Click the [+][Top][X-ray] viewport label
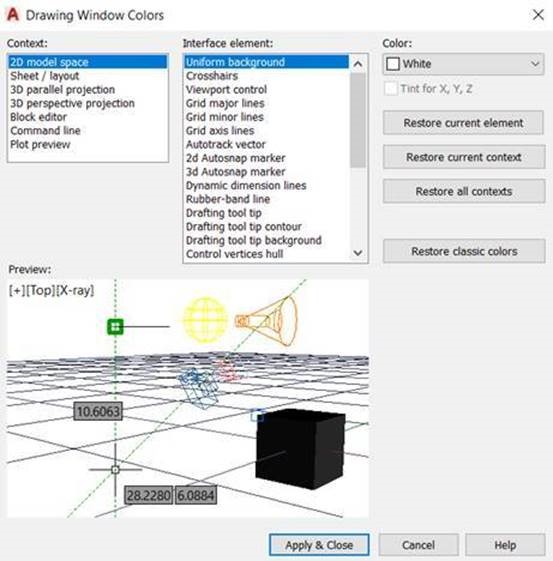Image resolution: width=553 pixels, height=561 pixels. click(51, 290)
